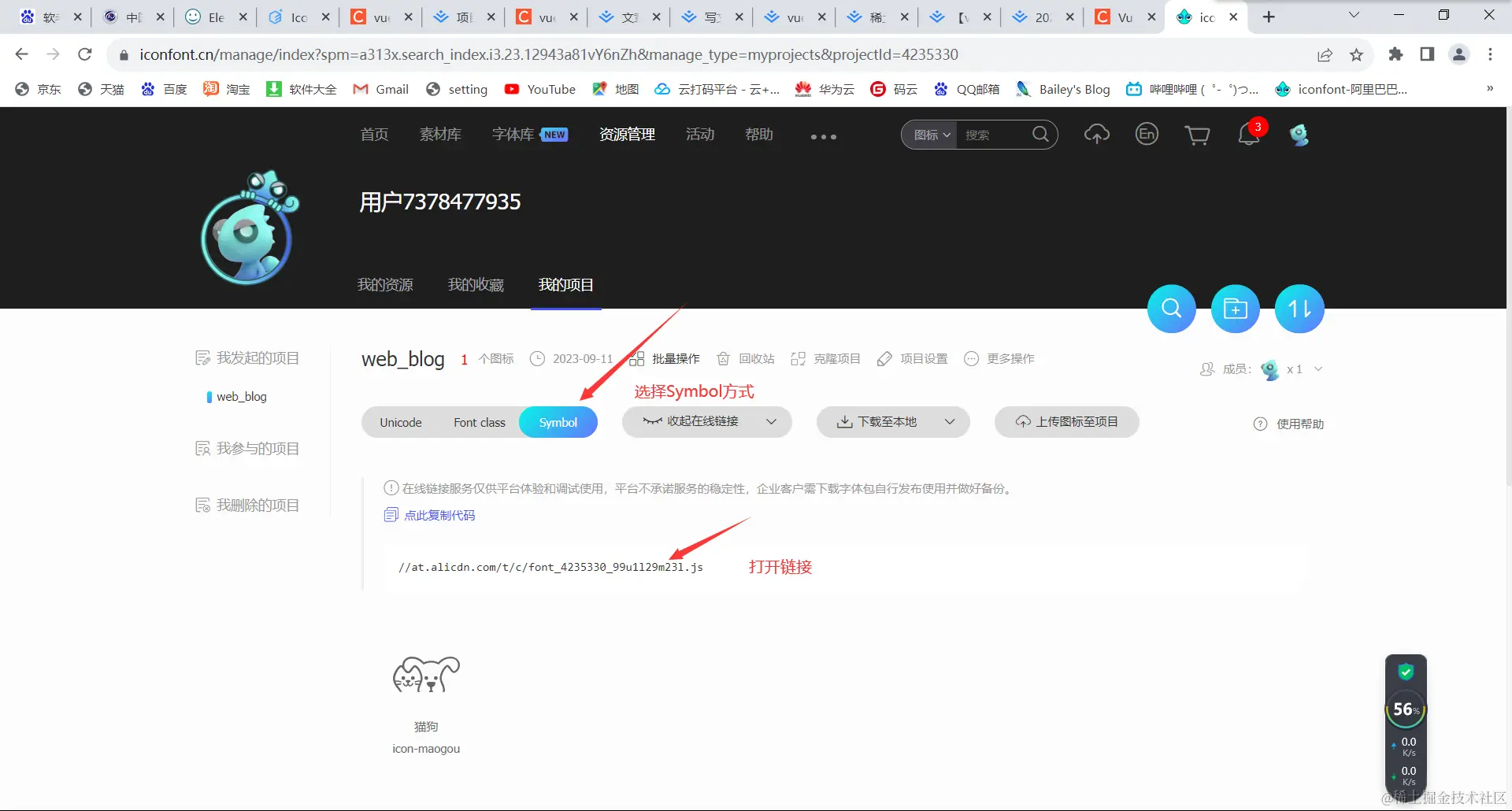Switch to Font class mode

click(x=478, y=422)
